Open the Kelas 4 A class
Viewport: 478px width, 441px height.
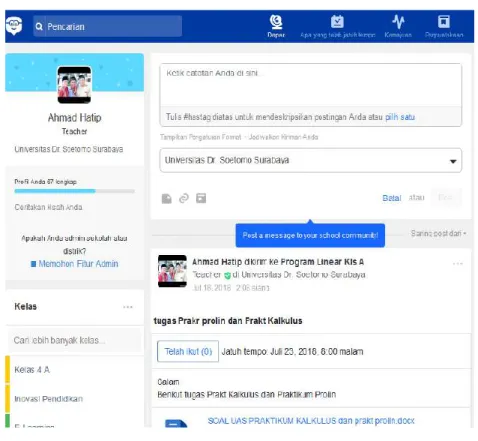click(32, 370)
